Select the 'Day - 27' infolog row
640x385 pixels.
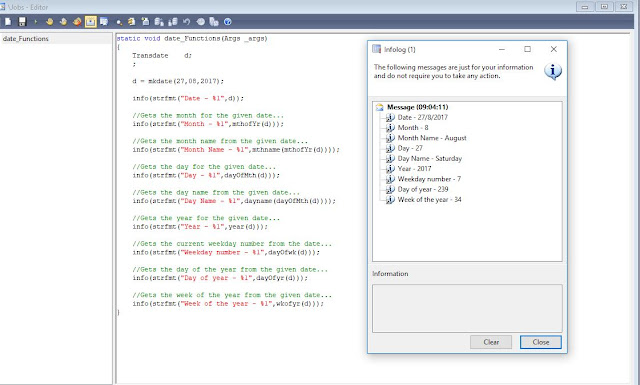[410, 148]
